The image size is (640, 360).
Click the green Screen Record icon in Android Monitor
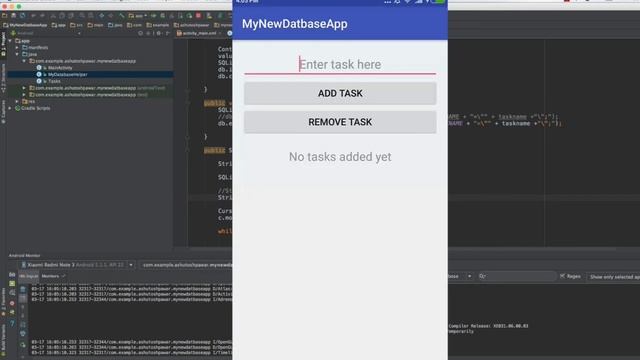click(x=12, y=283)
